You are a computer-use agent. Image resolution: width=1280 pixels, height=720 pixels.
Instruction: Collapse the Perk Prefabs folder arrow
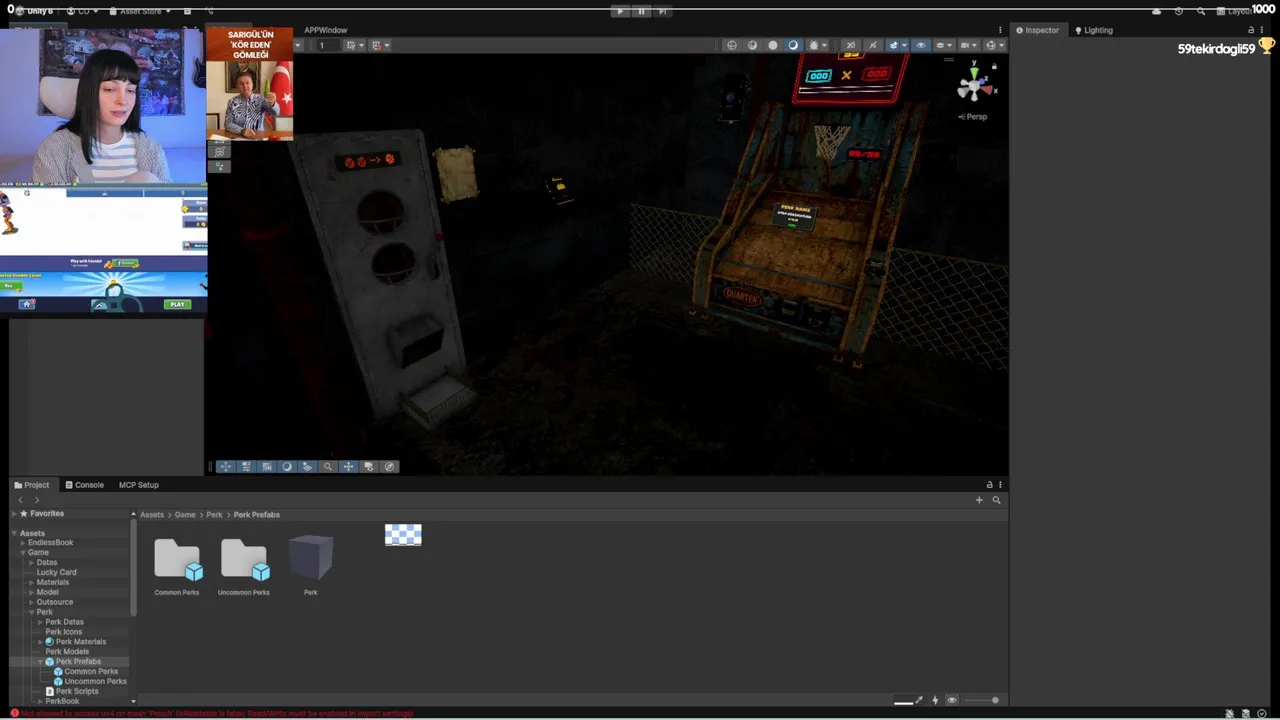point(40,662)
